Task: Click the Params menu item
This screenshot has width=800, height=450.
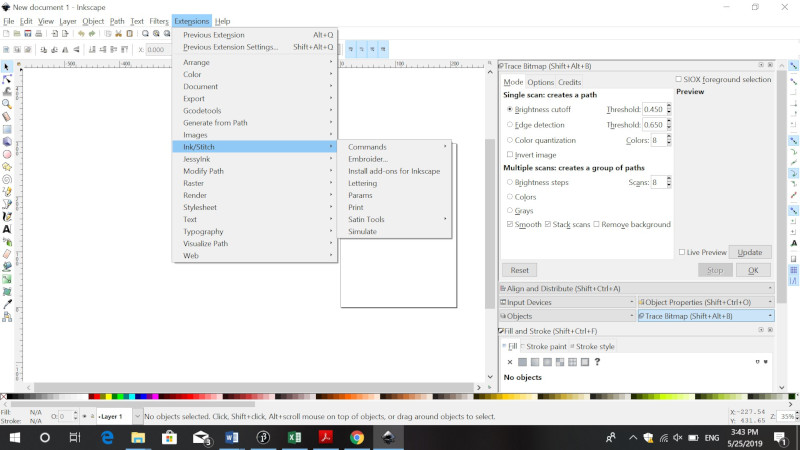Action: click(x=396, y=195)
